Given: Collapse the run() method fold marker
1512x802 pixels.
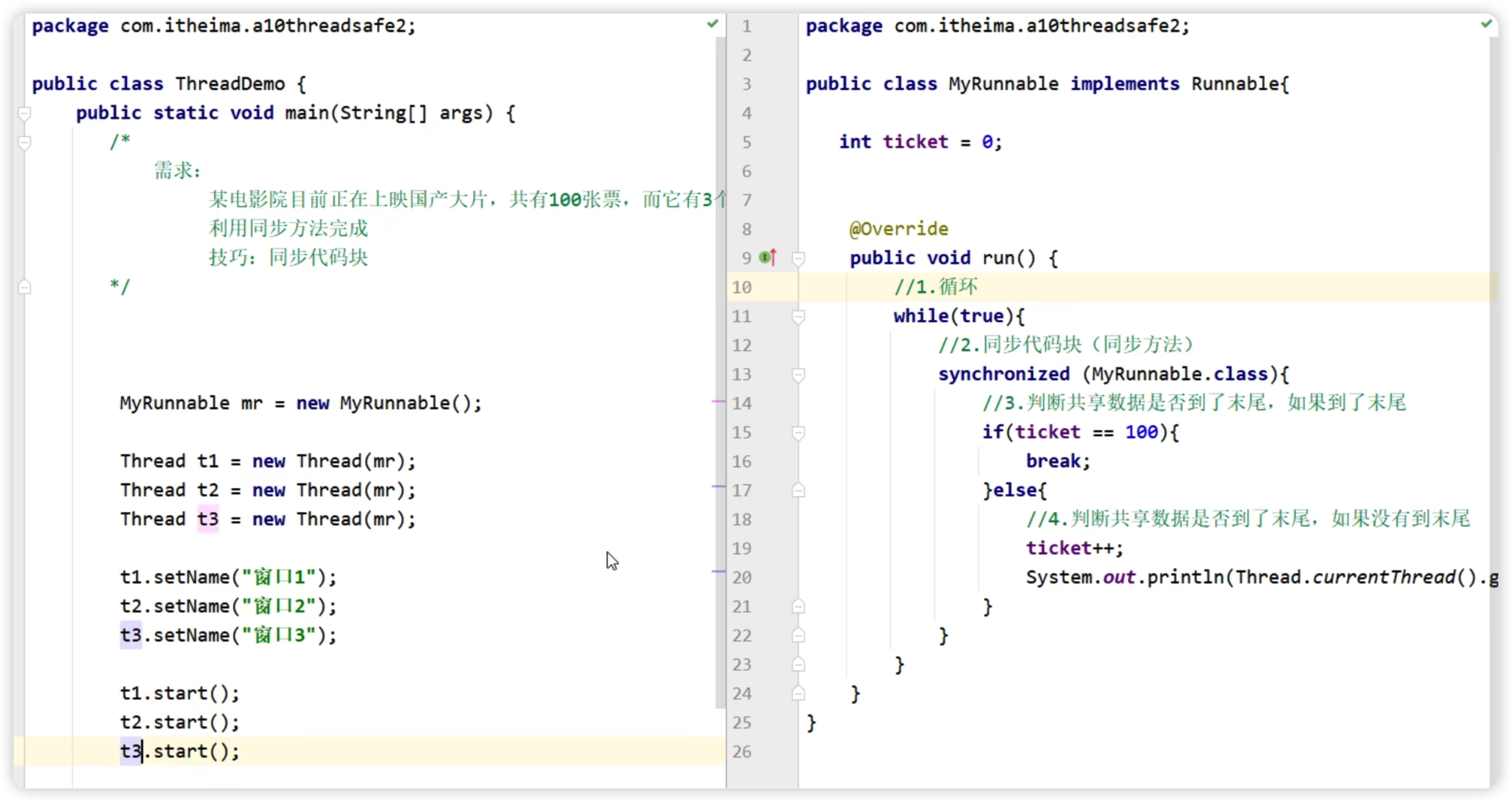Looking at the screenshot, I should point(798,258).
